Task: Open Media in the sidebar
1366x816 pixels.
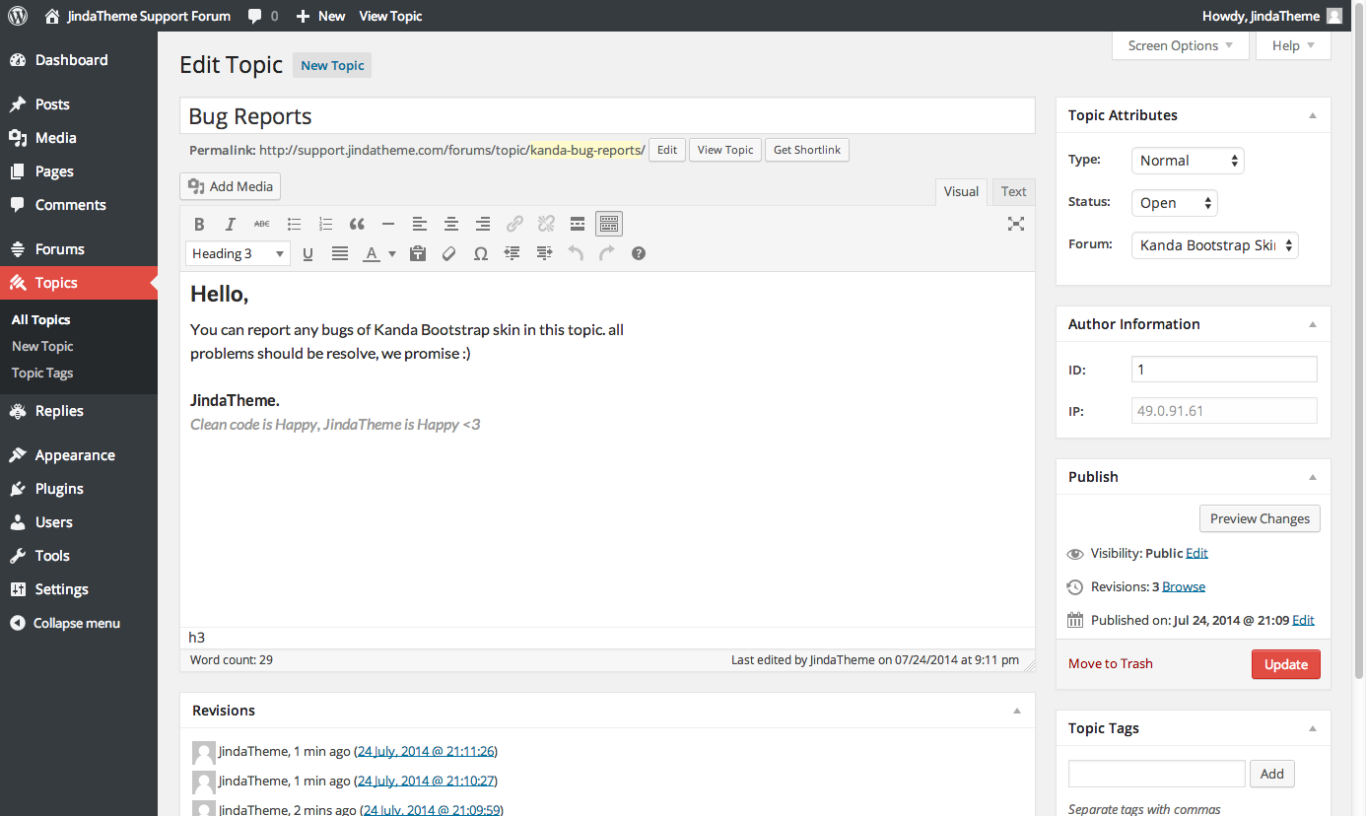Action: coord(78,138)
